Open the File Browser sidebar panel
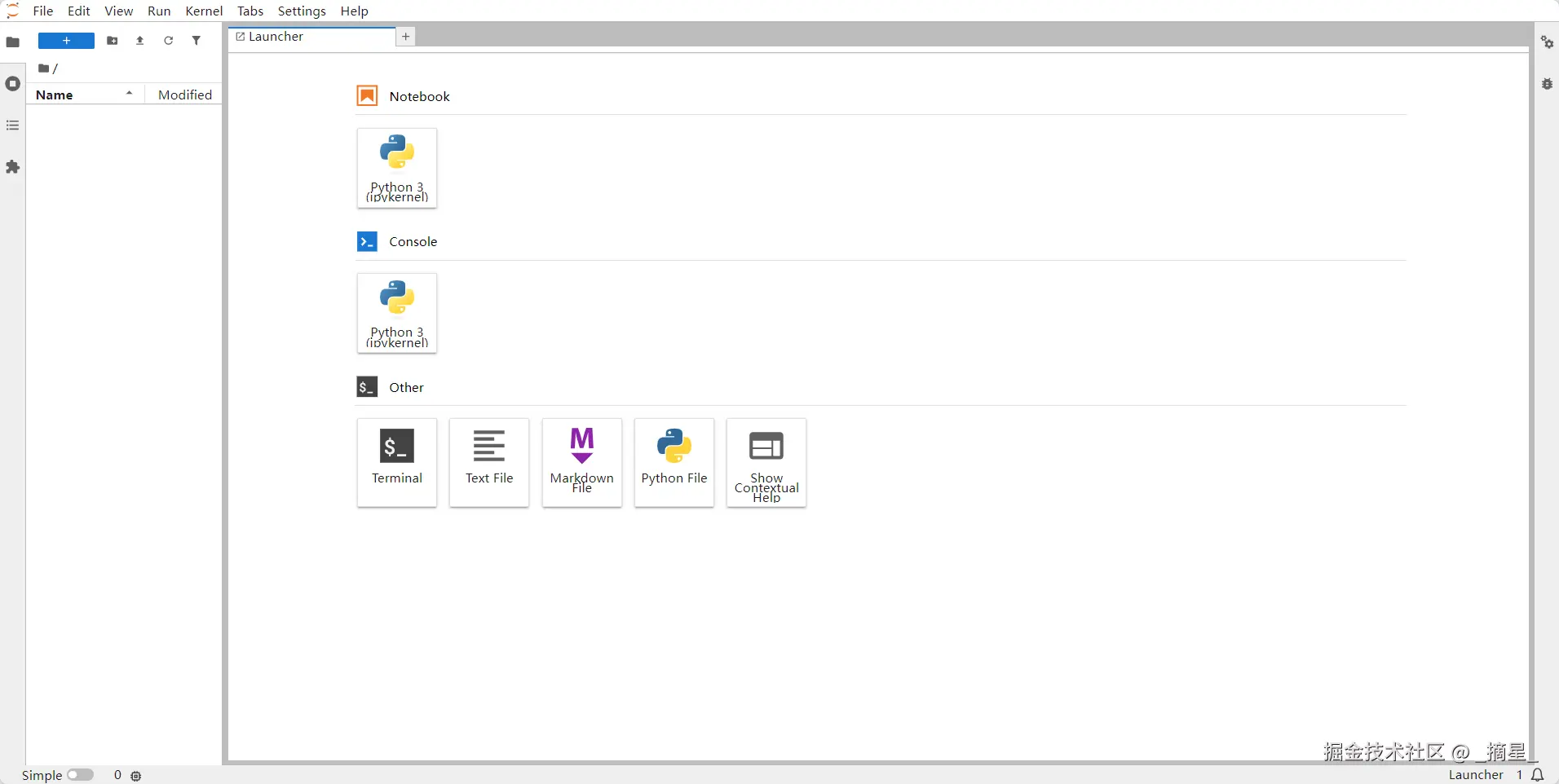 tap(12, 42)
